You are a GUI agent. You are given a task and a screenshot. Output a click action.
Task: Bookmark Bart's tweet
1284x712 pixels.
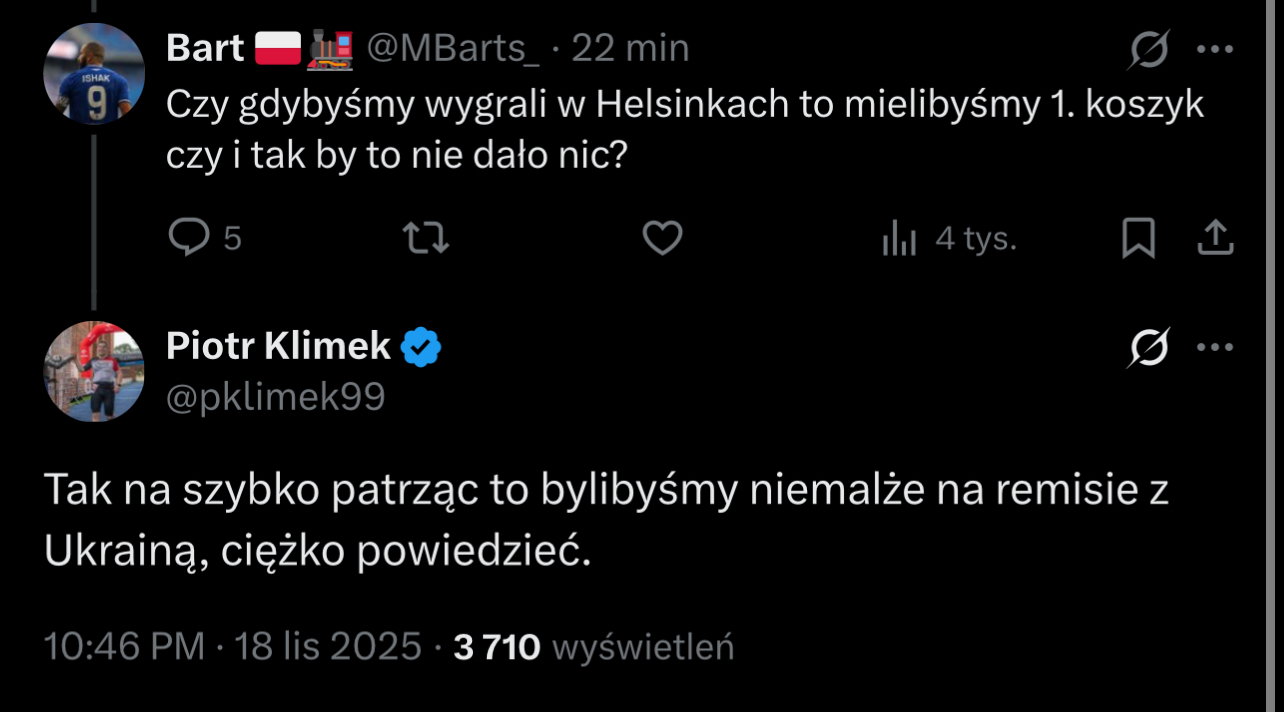click(x=1138, y=238)
